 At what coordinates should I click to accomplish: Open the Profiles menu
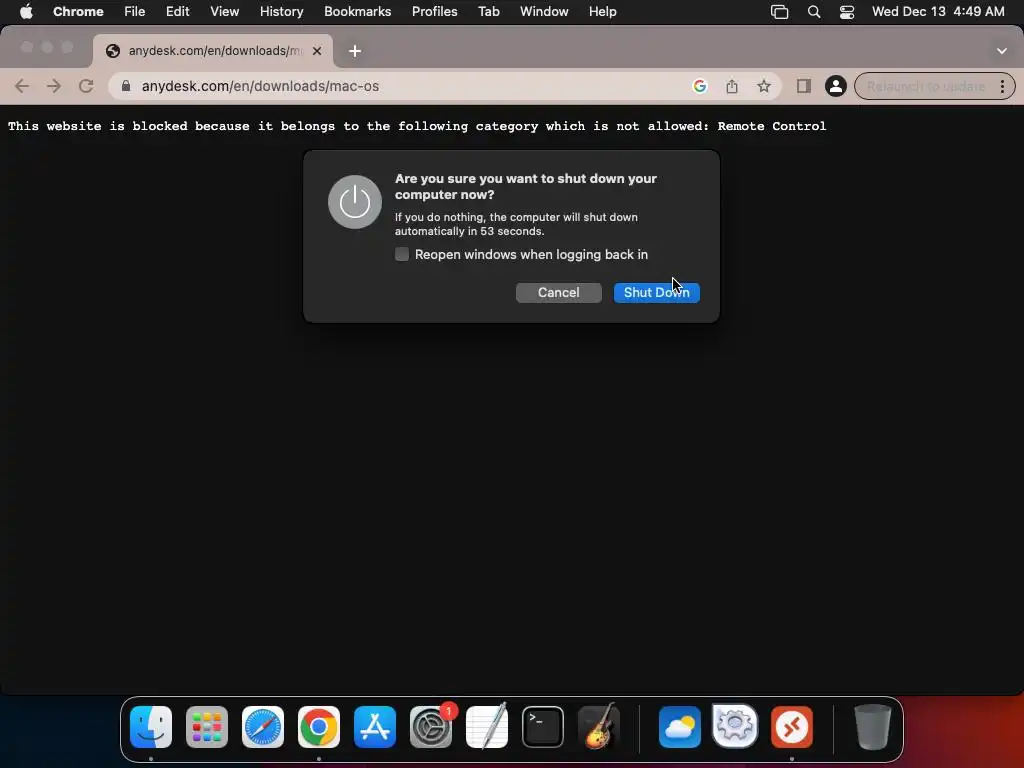coord(434,12)
